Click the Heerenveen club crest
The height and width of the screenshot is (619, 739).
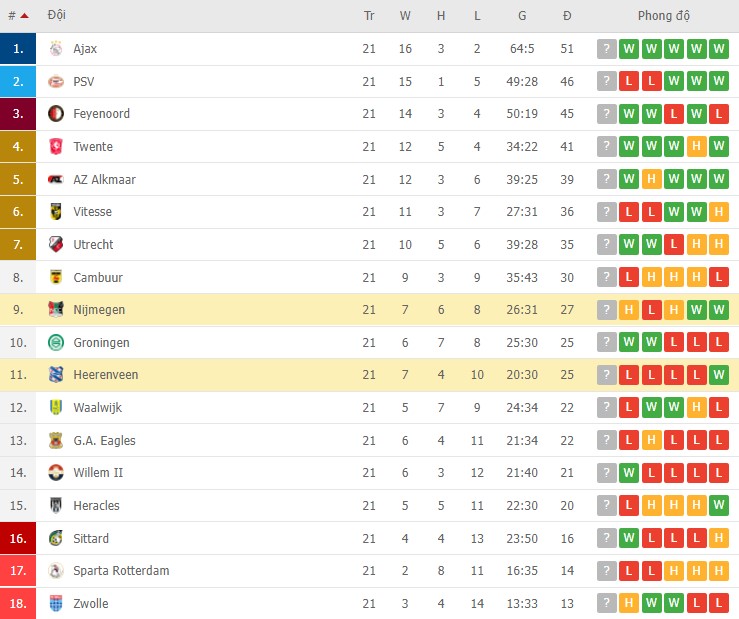pyautogui.click(x=56, y=375)
